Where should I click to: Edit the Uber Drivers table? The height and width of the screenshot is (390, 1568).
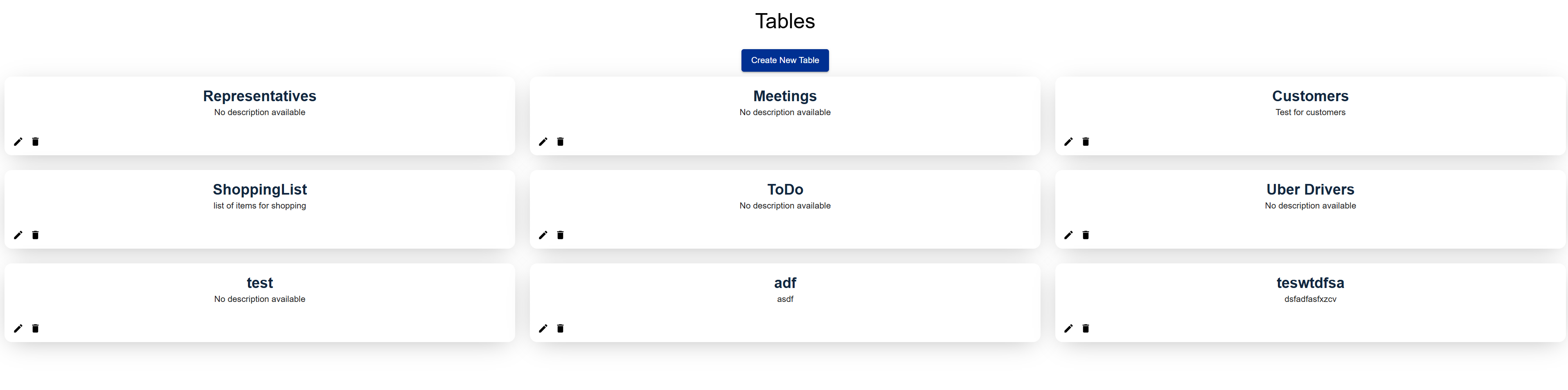tap(1069, 235)
